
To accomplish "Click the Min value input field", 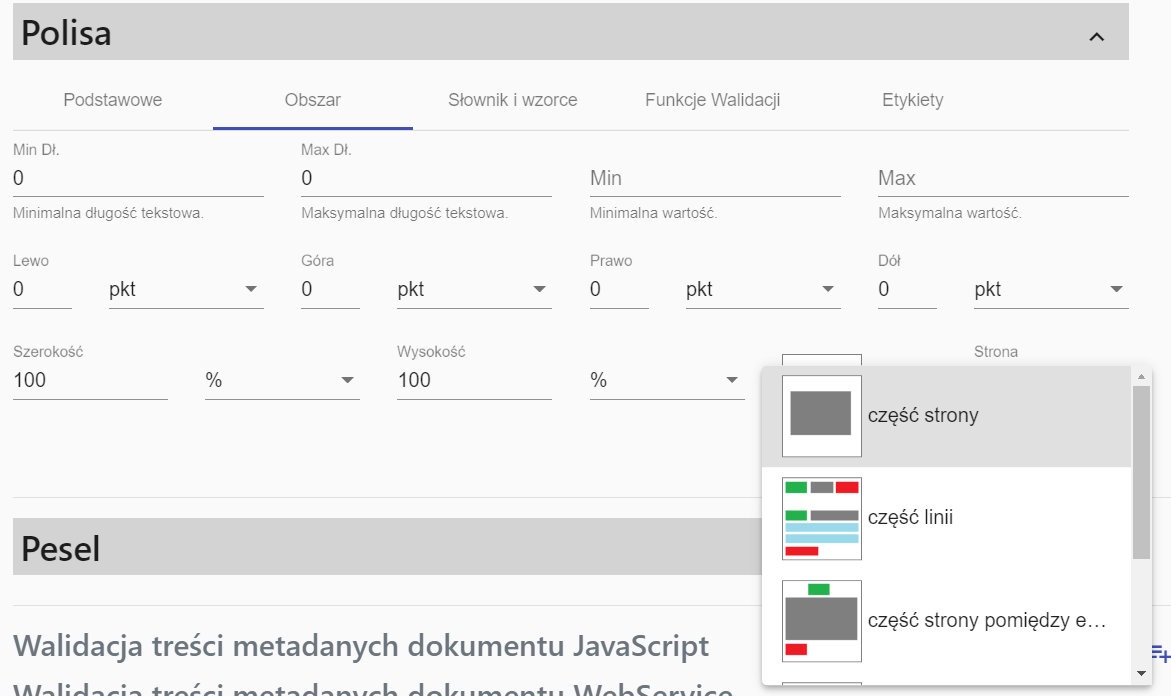I will click(714, 178).
